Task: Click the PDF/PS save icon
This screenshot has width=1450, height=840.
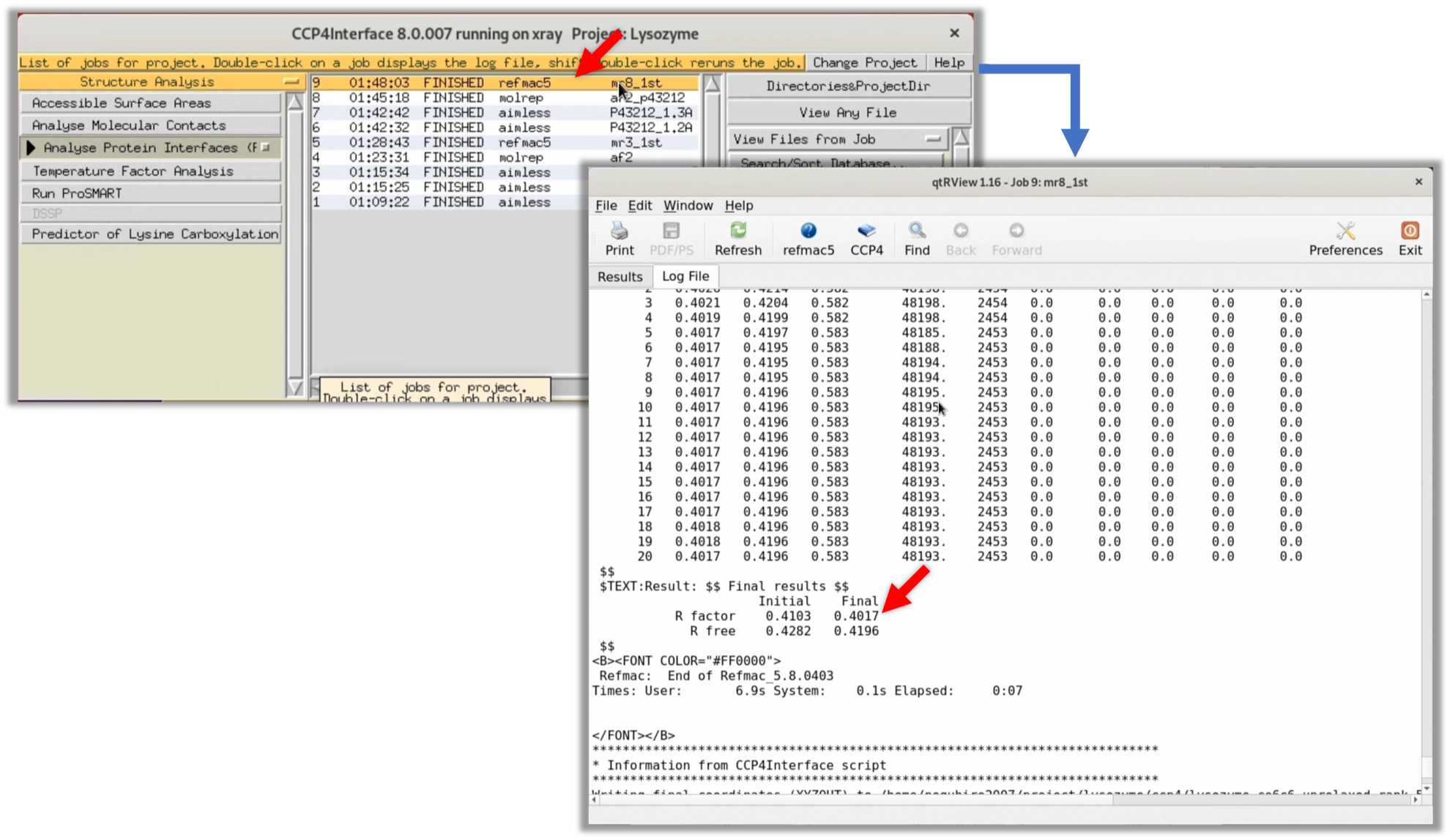Action: 671,231
